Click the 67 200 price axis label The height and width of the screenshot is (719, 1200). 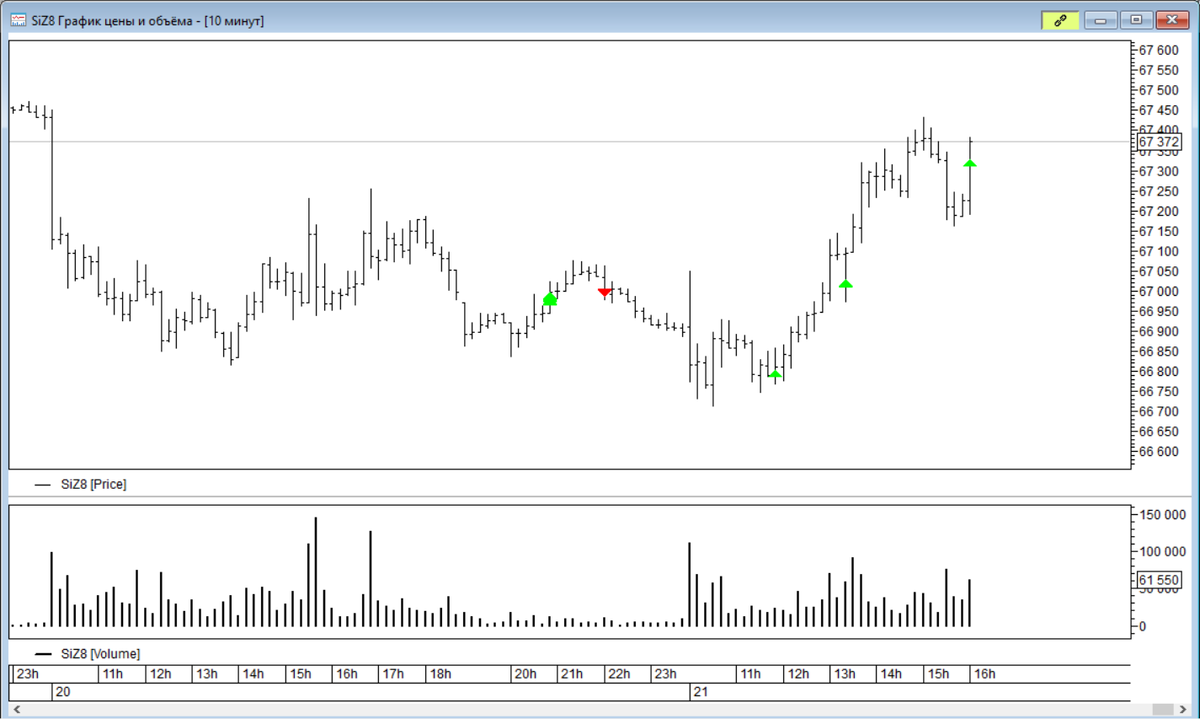coord(1158,211)
